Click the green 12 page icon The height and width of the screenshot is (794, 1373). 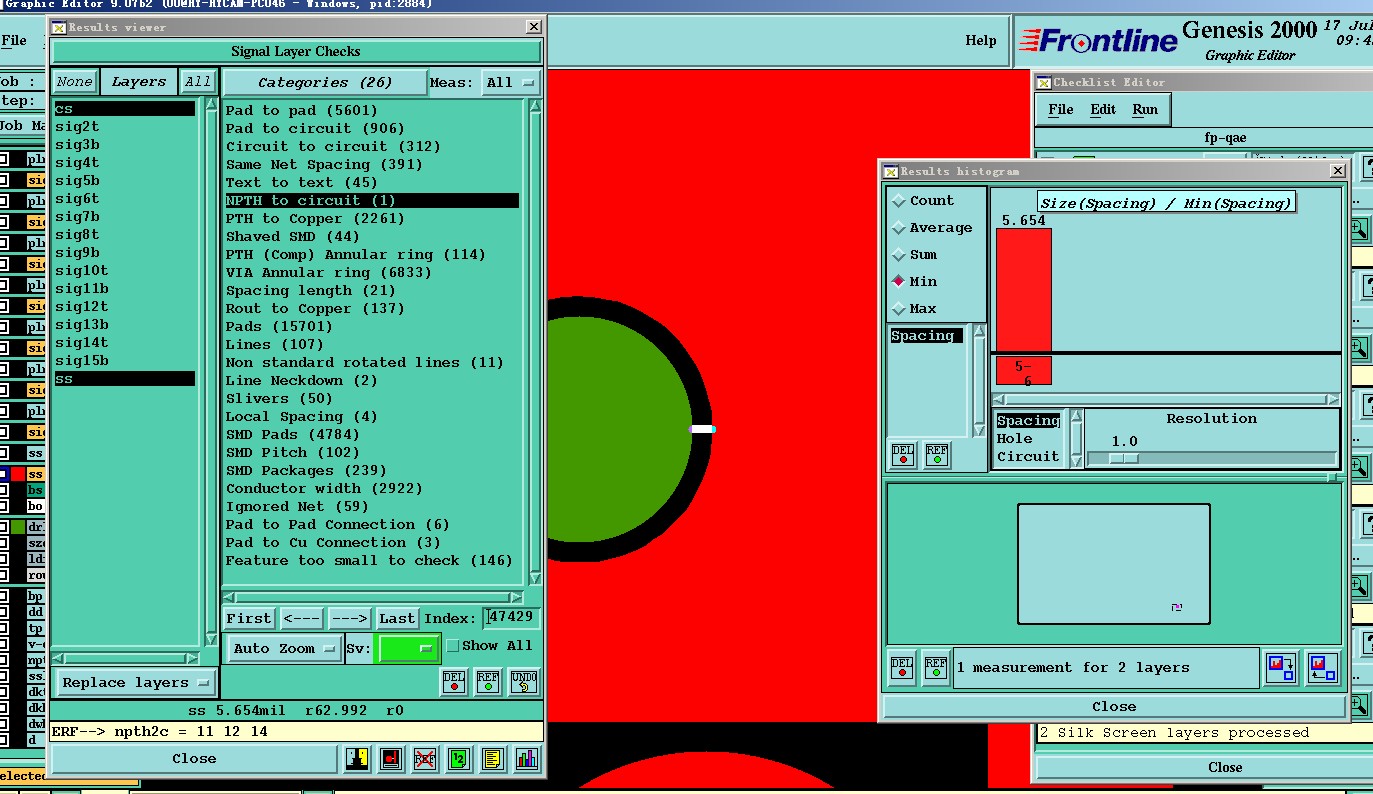459,759
